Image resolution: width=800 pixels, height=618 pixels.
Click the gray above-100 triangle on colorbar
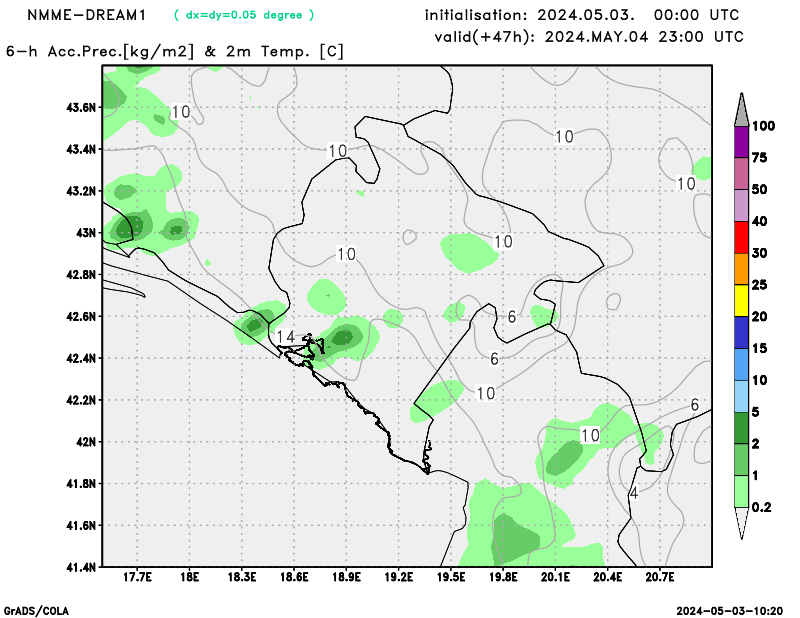741,109
